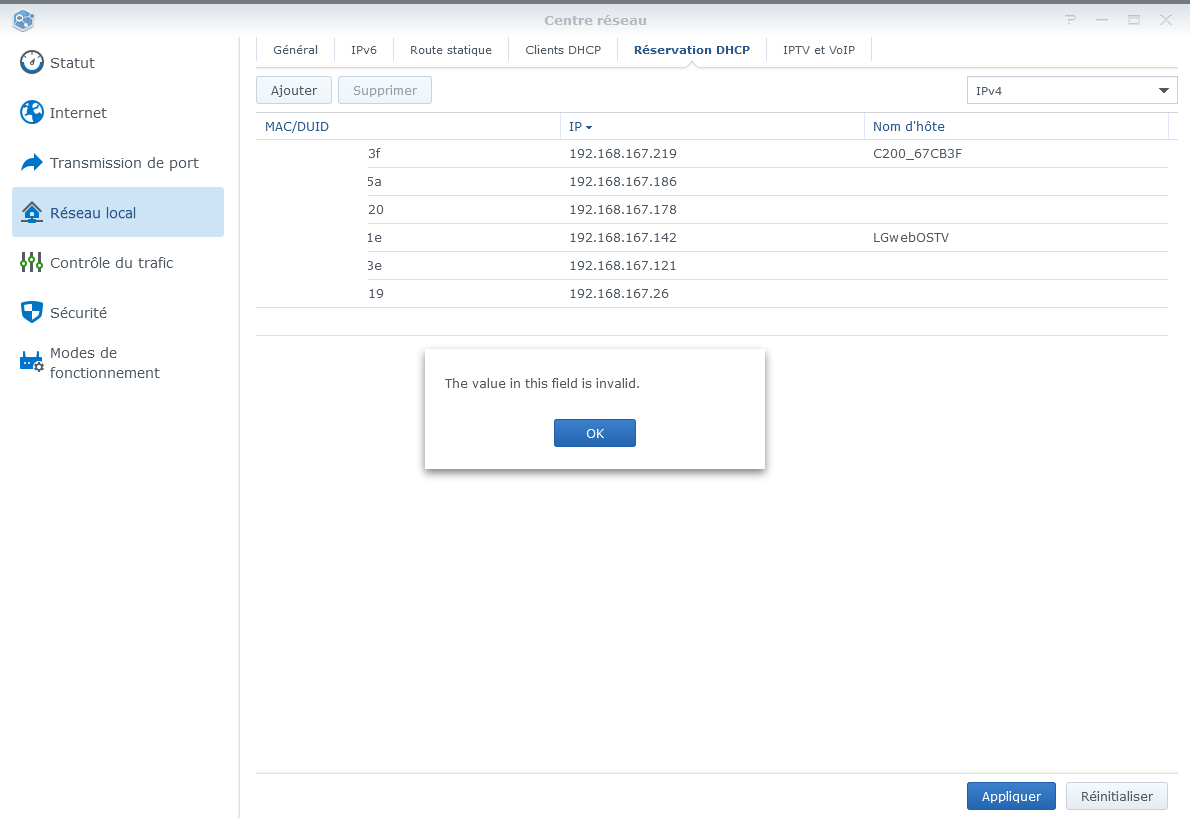Open the Statut section gauge icon
The width and height of the screenshot is (1190, 818).
pos(32,62)
